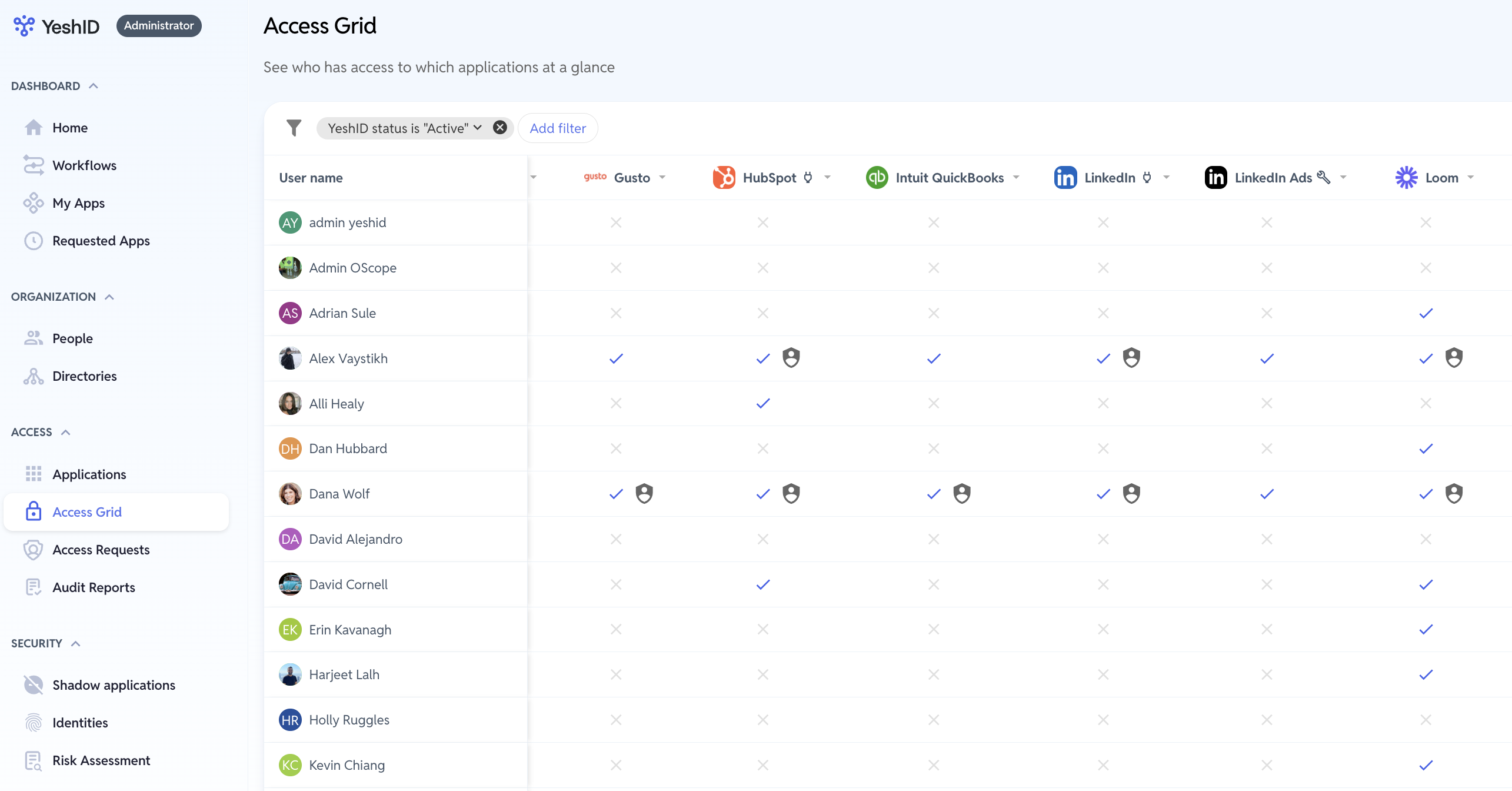Toggle admin yeshid's Gusto access cross
The image size is (1512, 791).
tap(615, 222)
